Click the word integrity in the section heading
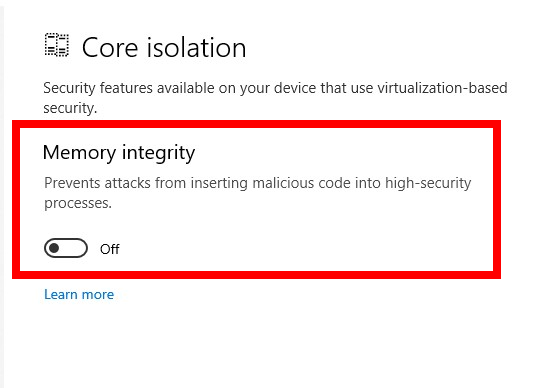Screen dimensions: 552x388 coord(158,154)
